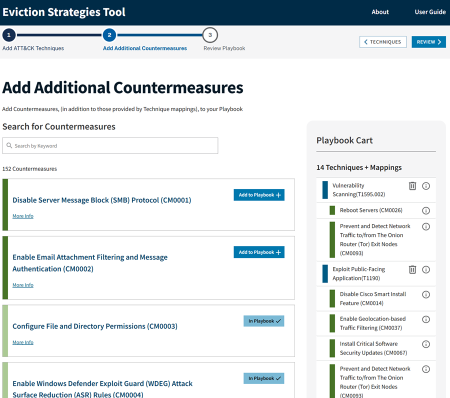The width and height of the screenshot is (450, 398).
Task: Click the Search by Keyword field
Action: (110, 146)
